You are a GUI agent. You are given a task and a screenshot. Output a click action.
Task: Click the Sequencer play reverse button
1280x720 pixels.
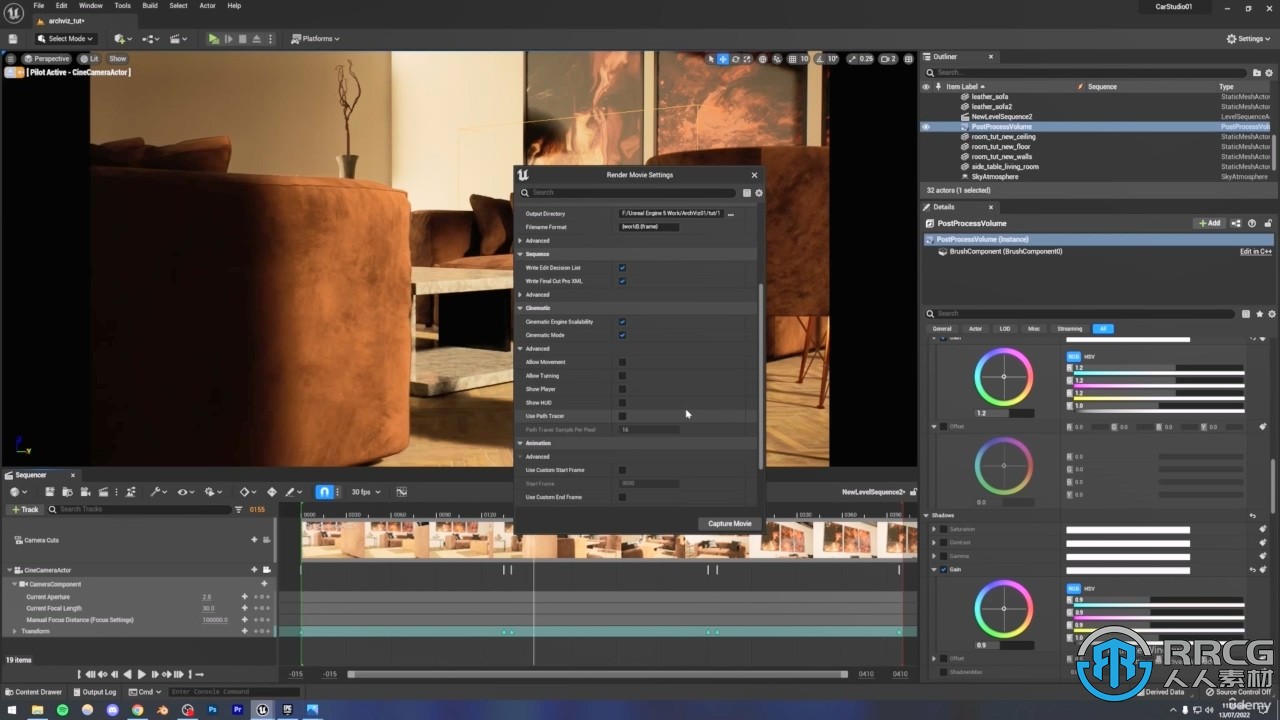(127, 675)
